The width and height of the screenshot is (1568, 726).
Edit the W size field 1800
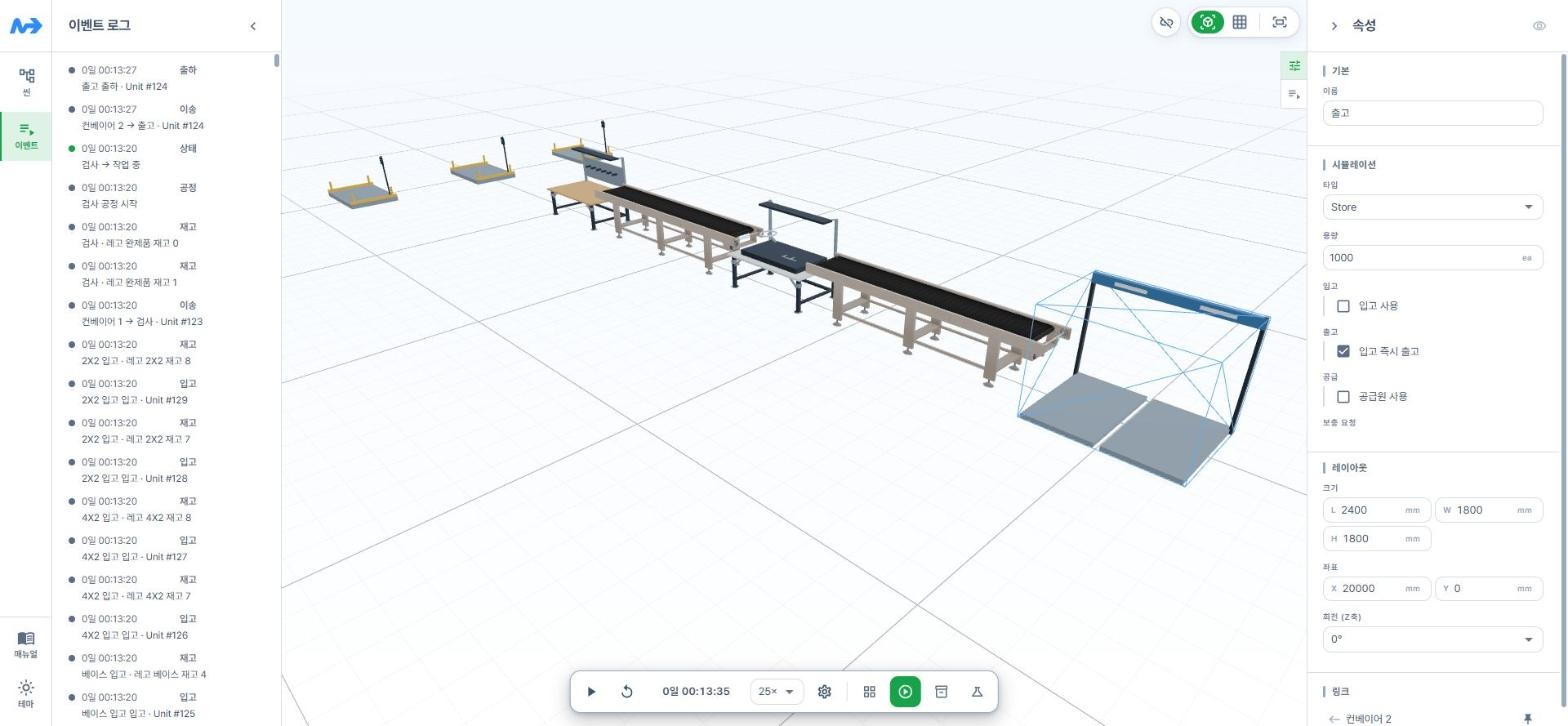tap(1489, 510)
